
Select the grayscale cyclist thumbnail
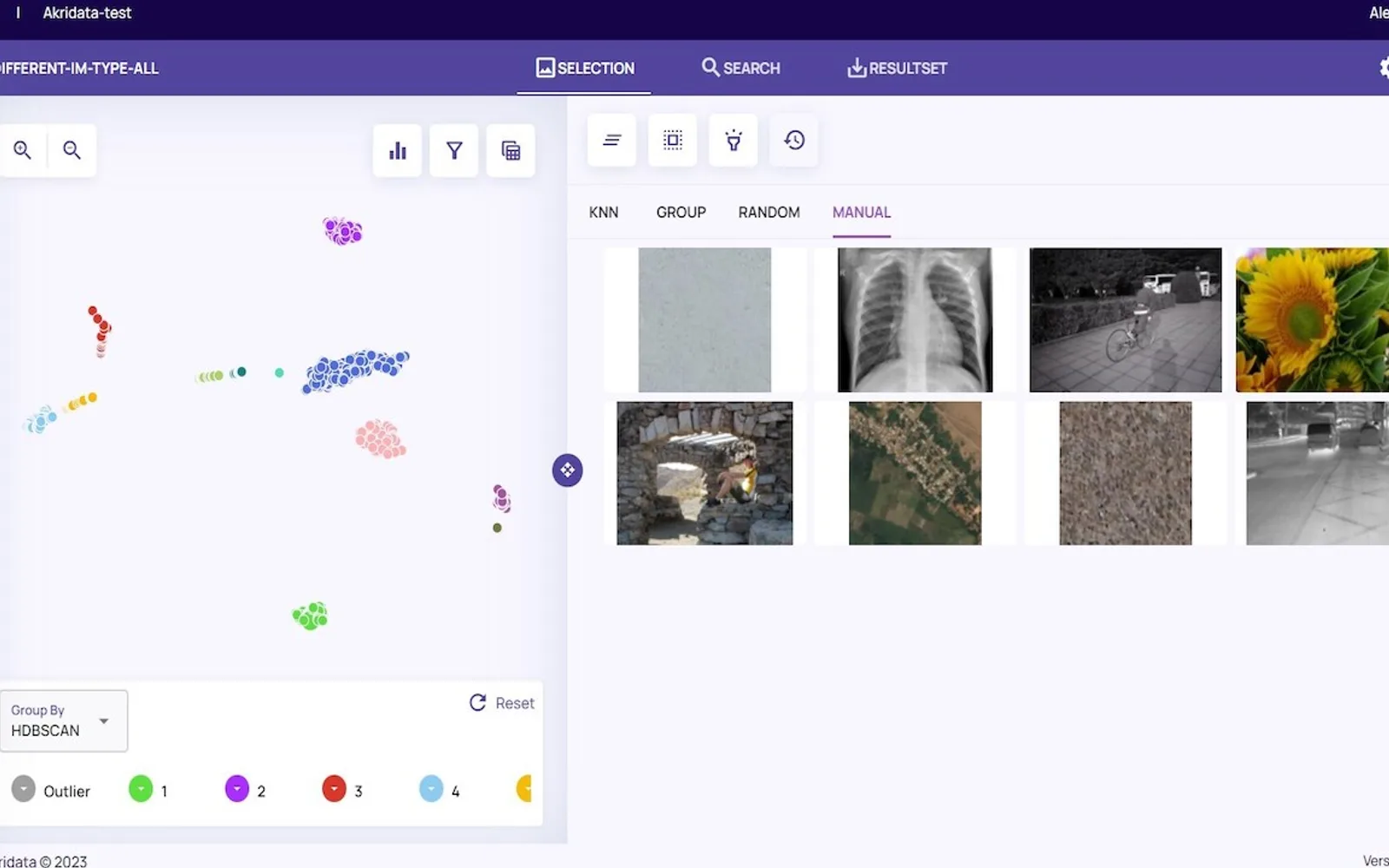1125,320
